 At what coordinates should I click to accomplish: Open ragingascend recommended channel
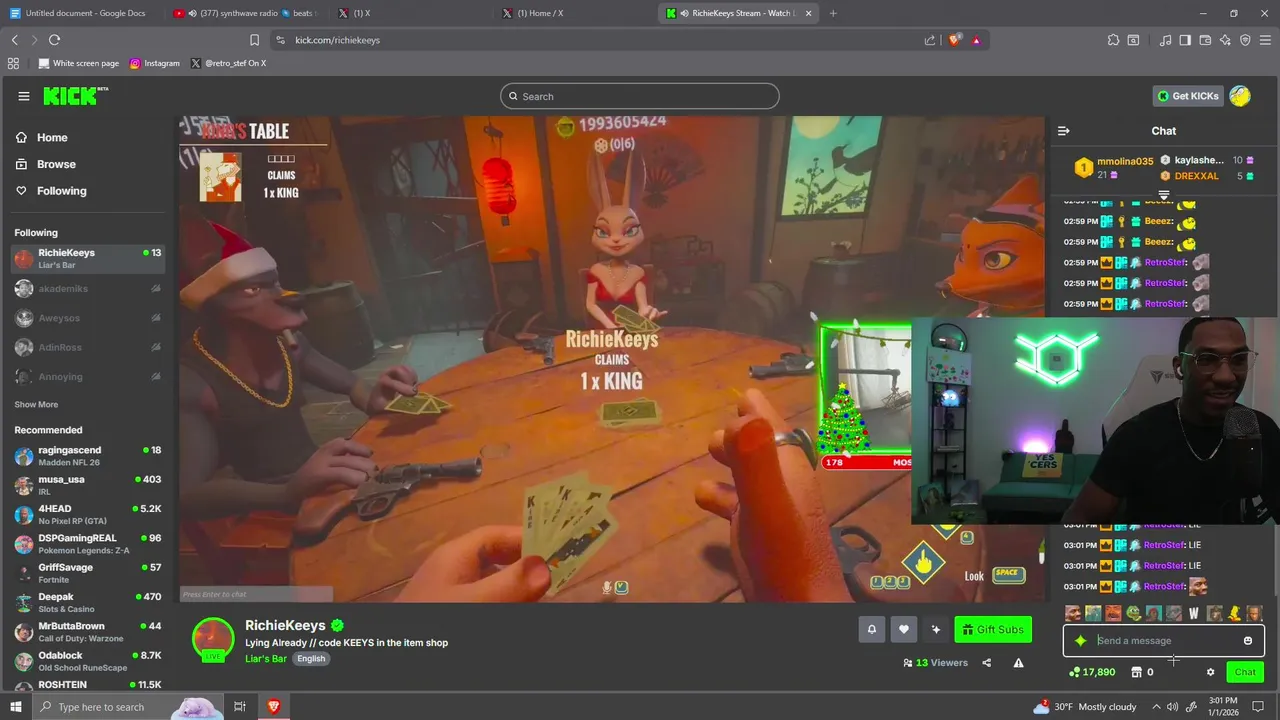88,456
